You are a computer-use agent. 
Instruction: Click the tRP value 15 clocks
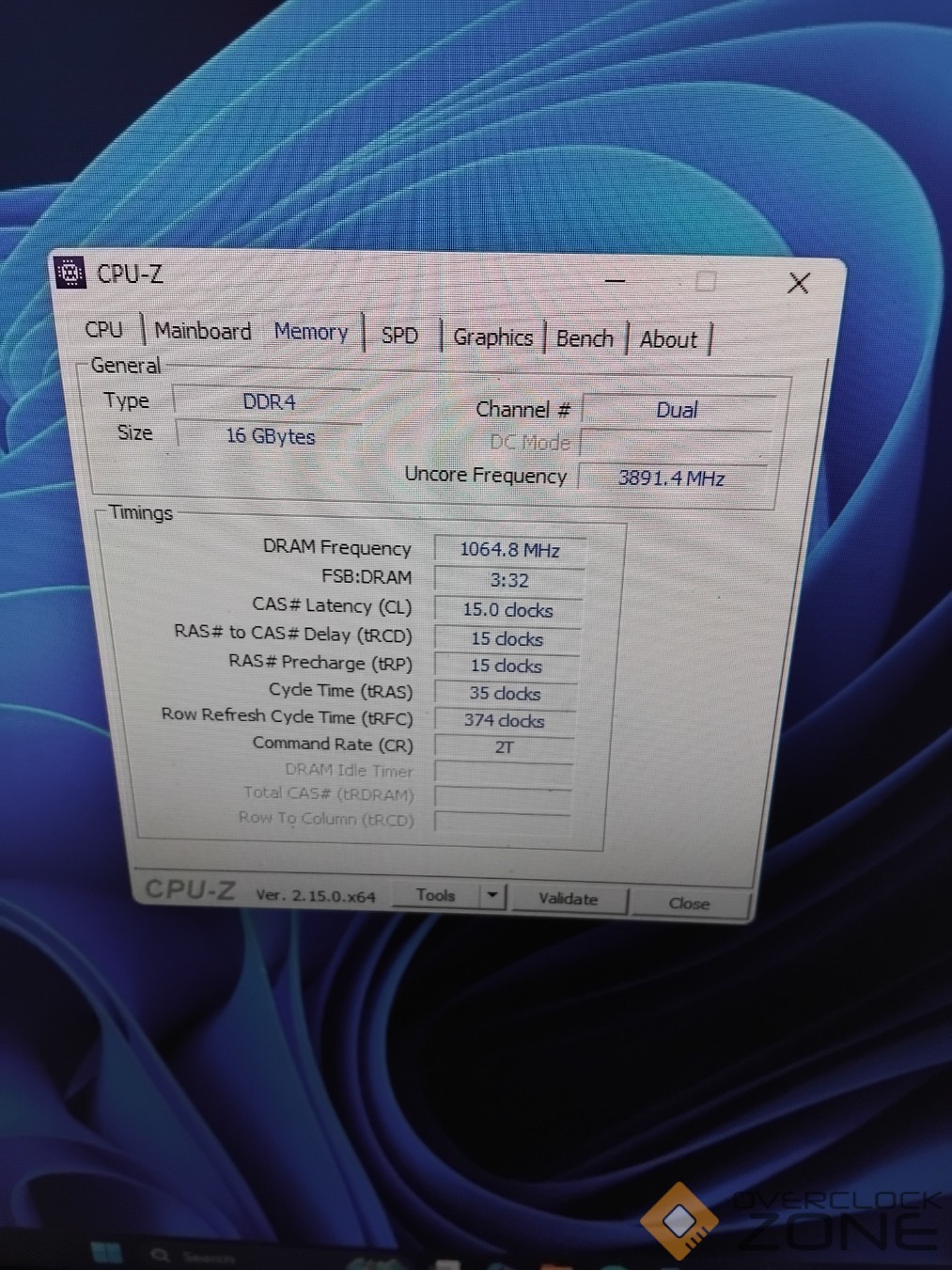click(507, 666)
